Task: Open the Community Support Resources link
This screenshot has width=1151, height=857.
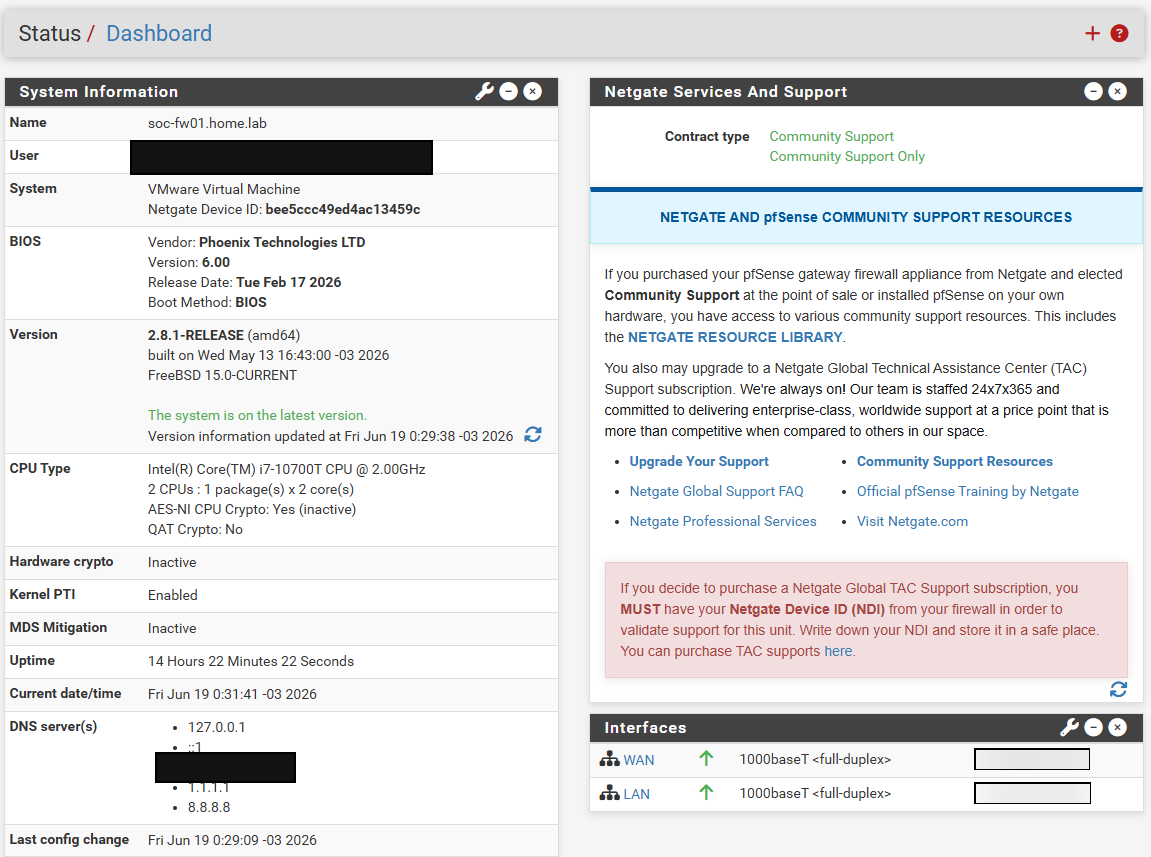Action: pos(954,461)
